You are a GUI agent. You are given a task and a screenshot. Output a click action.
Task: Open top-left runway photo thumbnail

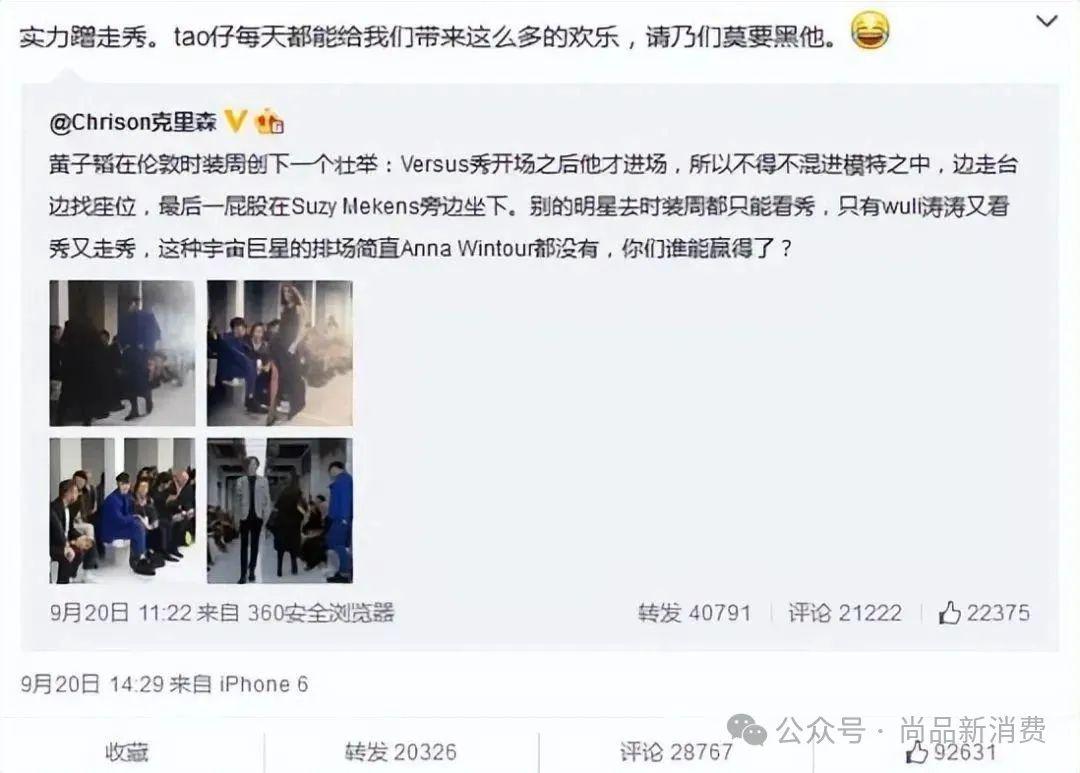tap(123, 353)
